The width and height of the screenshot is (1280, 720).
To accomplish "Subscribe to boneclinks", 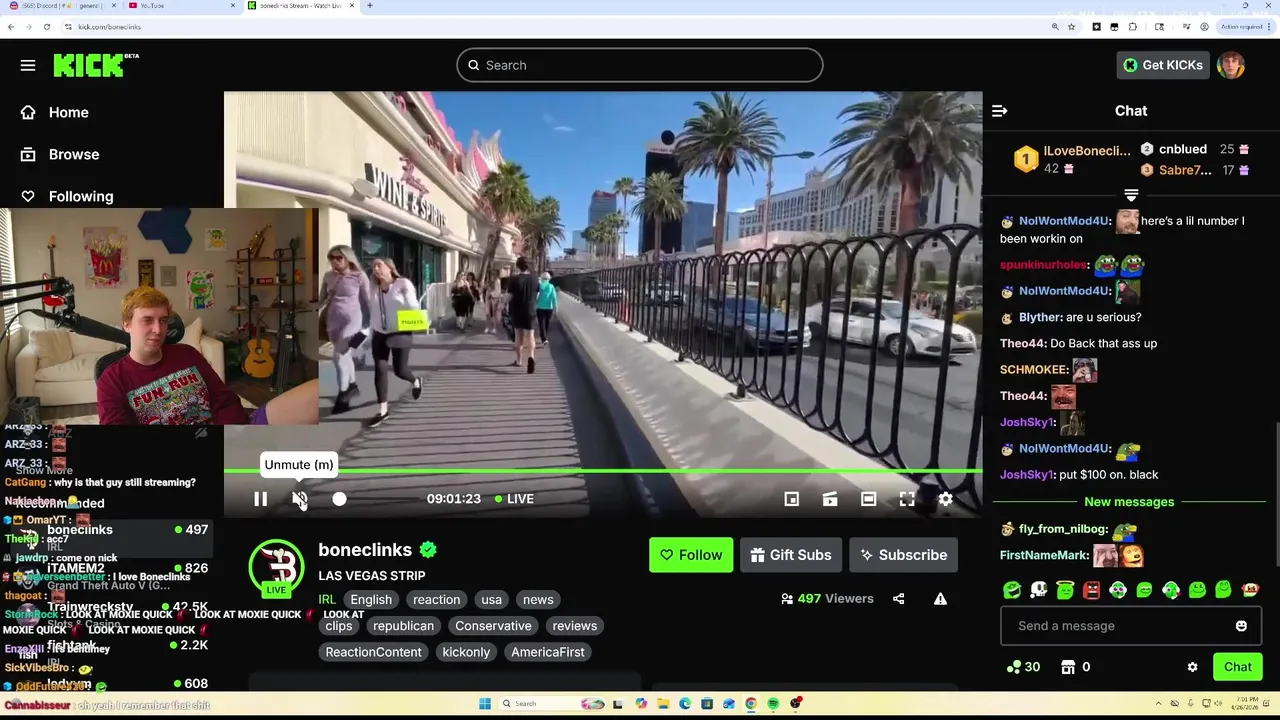I will (904, 555).
